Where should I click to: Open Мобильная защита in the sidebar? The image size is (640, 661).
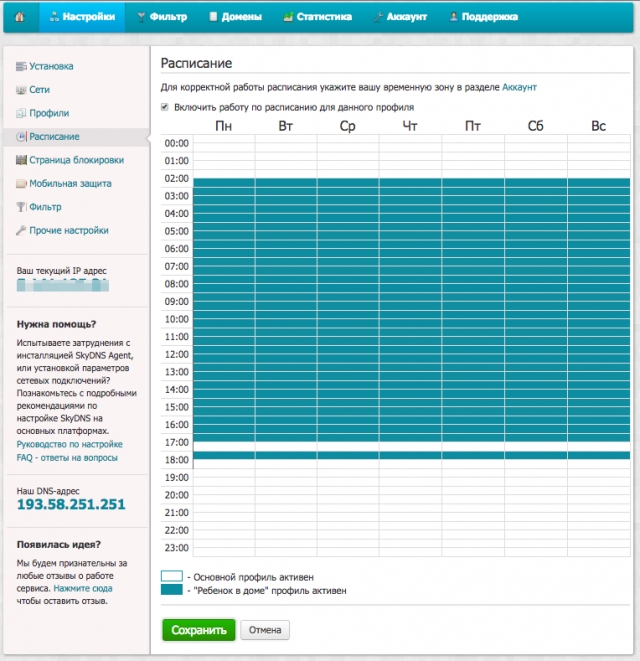pyautogui.click(x=70, y=183)
